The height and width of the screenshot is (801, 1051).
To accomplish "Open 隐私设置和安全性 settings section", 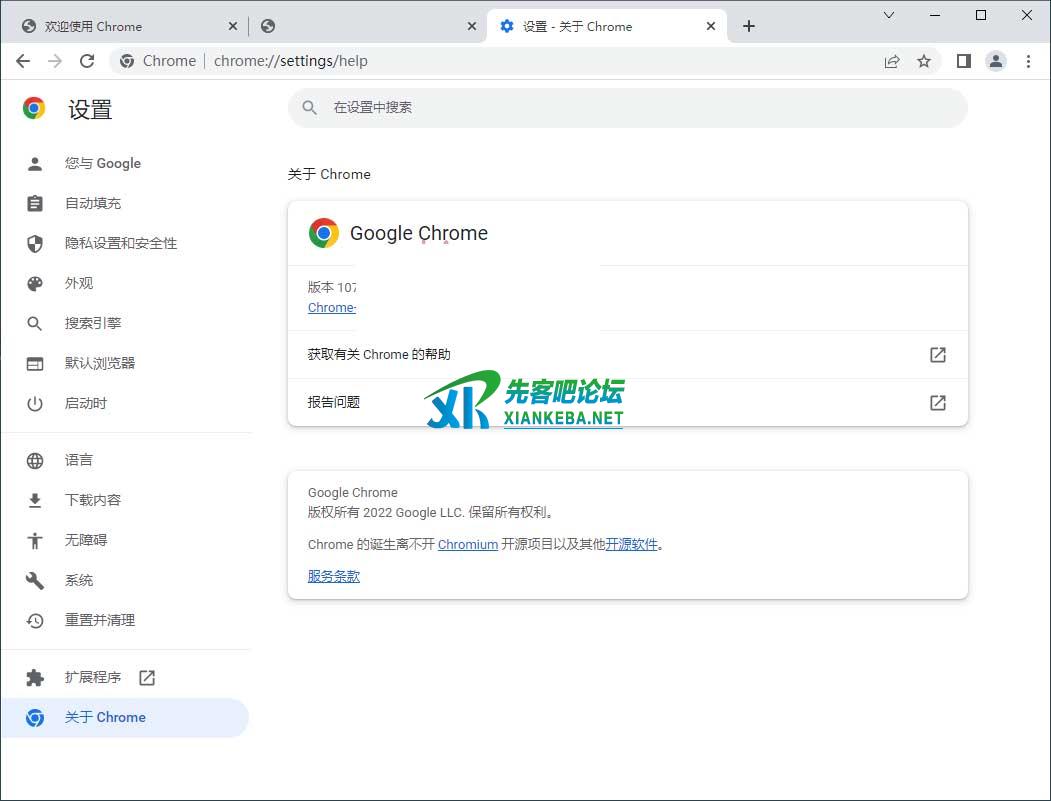I will (120, 243).
